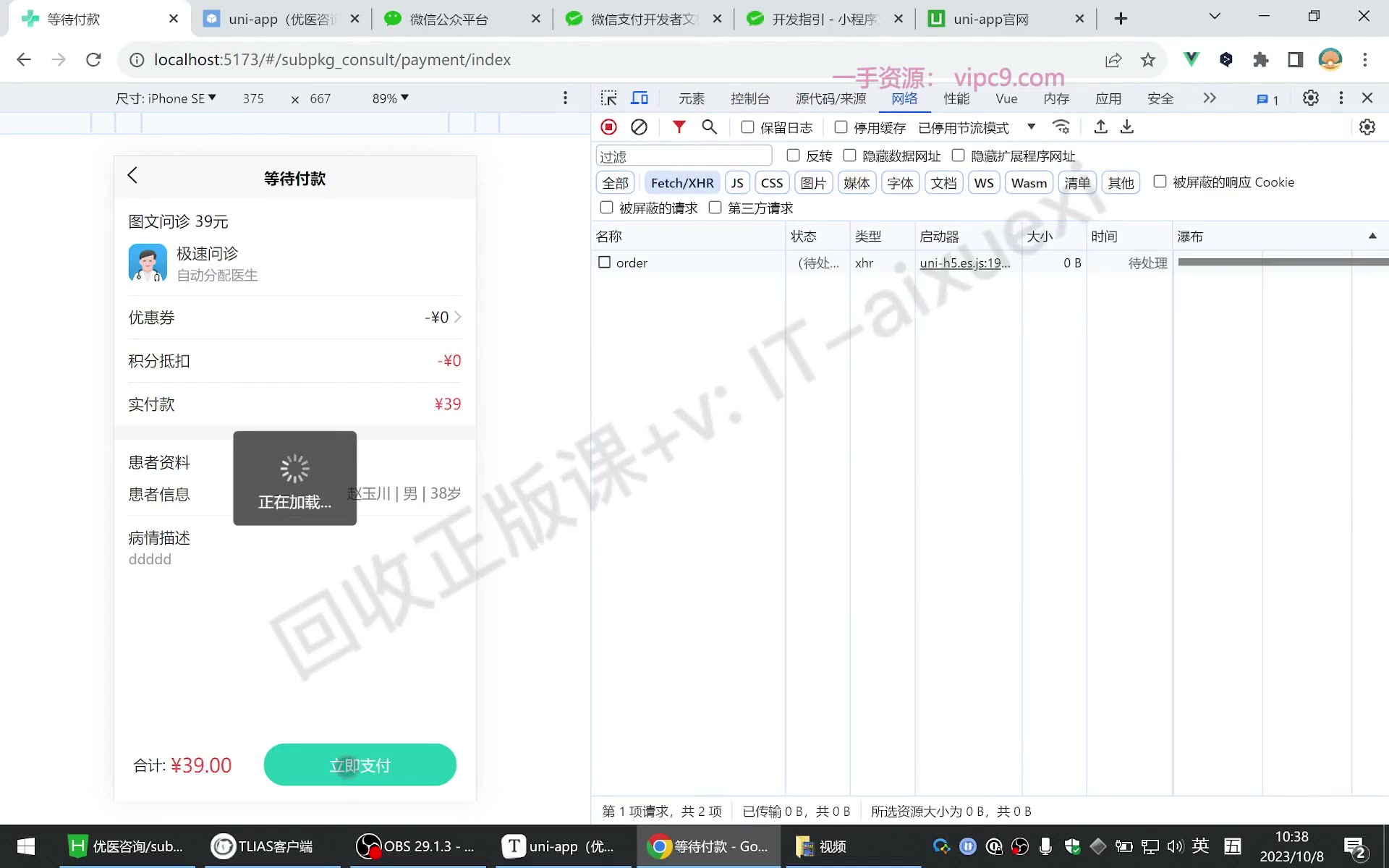Check 隐藏扩展程序网址 option

[958, 156]
